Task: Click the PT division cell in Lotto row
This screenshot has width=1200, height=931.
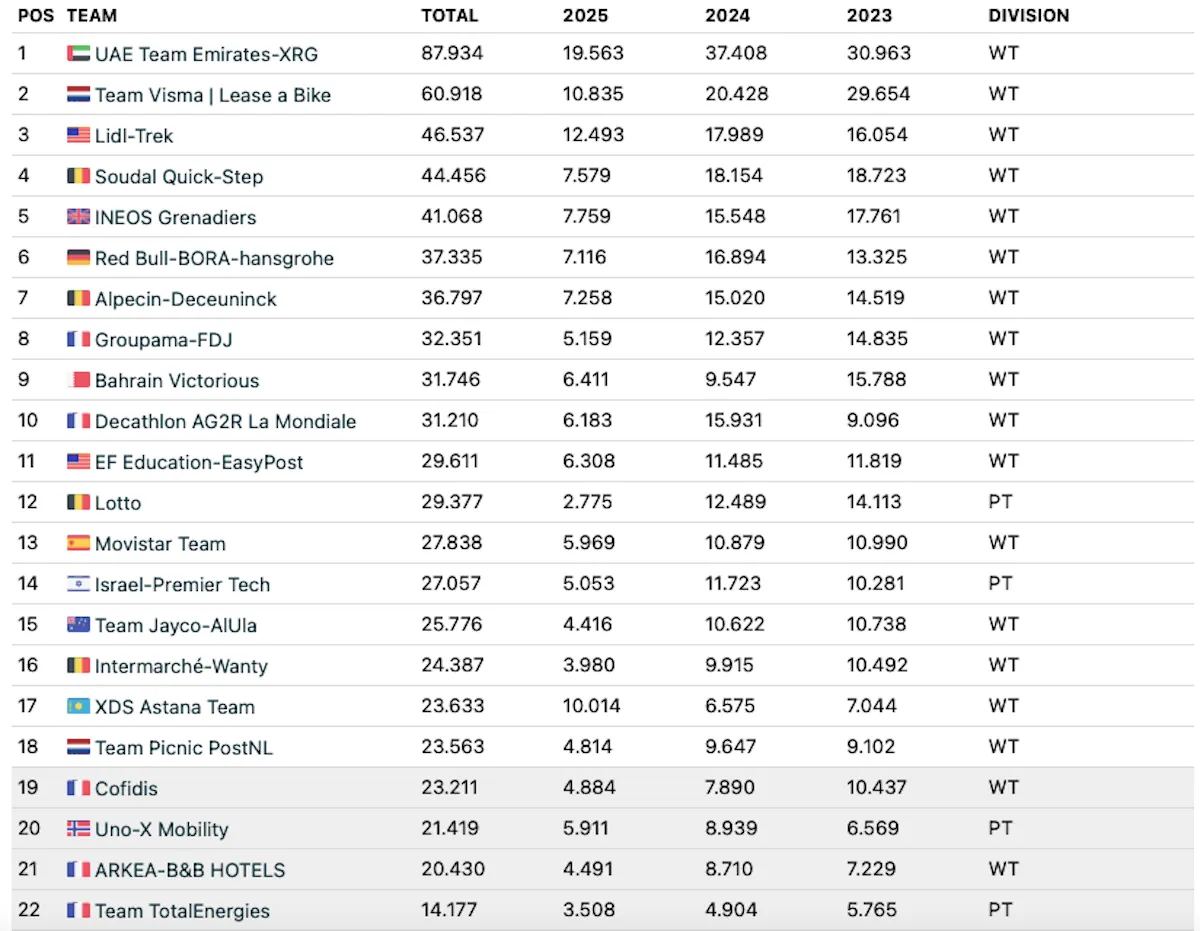Action: pos(1001,502)
